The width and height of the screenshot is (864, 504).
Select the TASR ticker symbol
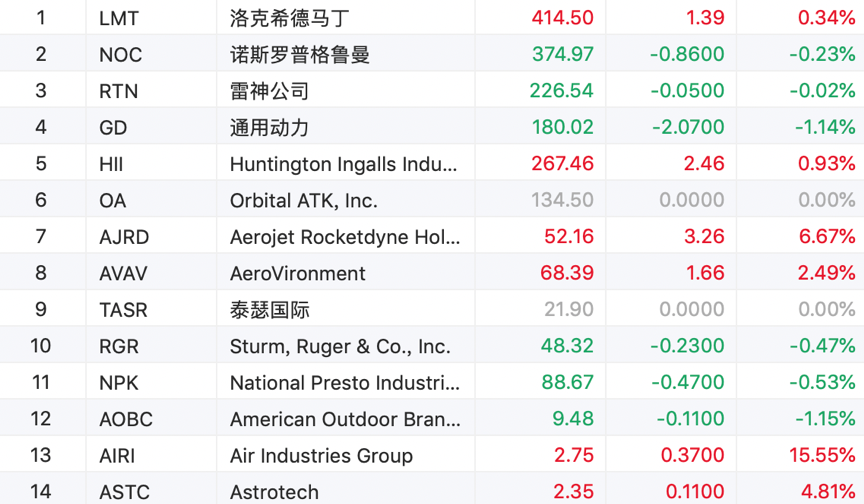coord(124,310)
